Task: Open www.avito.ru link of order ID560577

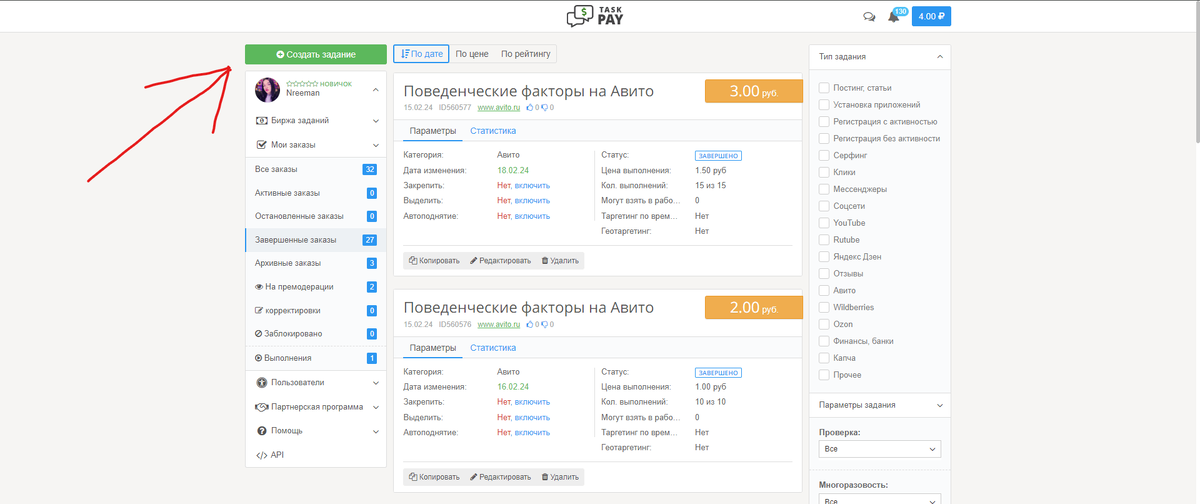Action: point(499,107)
